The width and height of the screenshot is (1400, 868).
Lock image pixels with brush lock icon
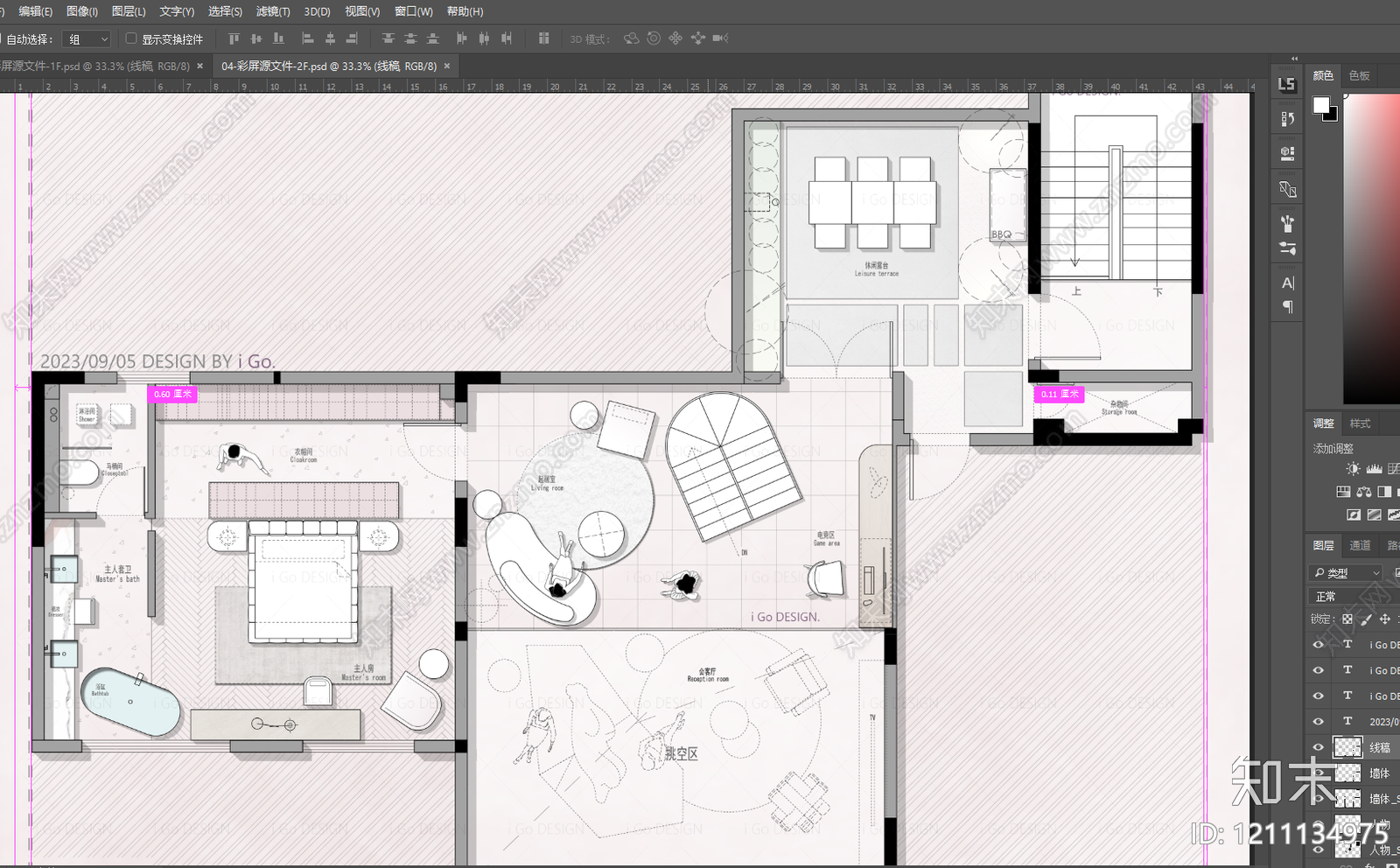point(1366,619)
